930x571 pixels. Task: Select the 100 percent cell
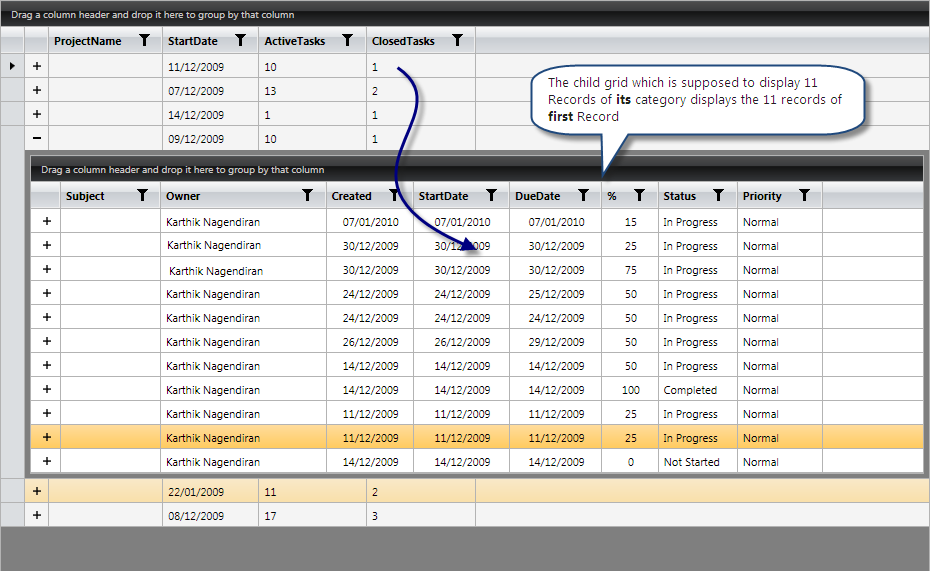point(630,390)
